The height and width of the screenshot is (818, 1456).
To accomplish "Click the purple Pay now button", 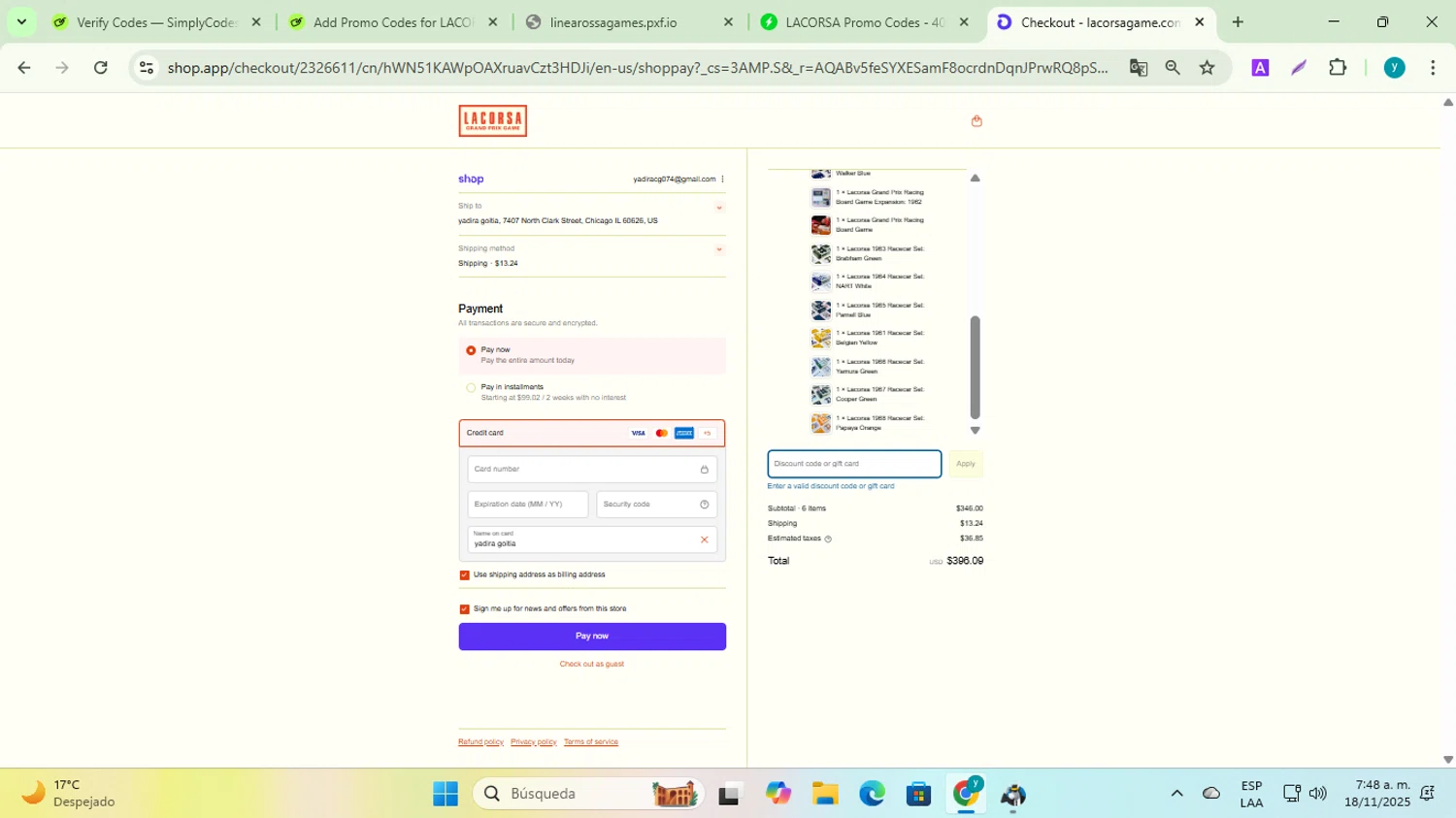I will point(592,637).
